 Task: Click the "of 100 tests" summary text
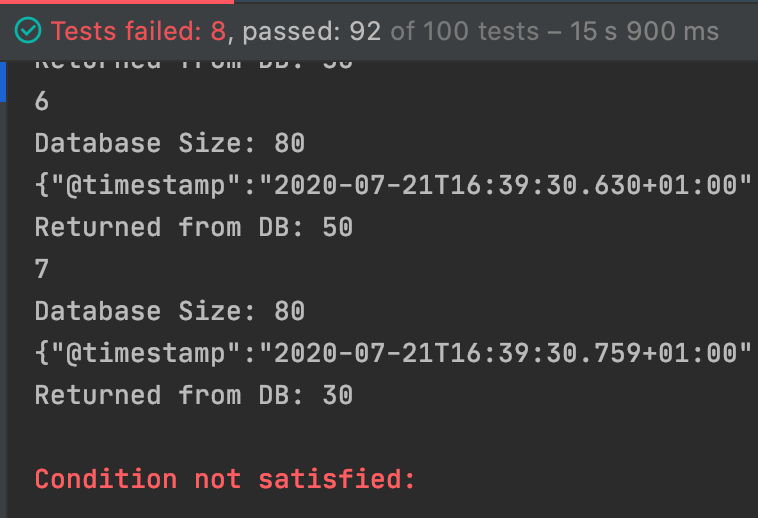(464, 32)
